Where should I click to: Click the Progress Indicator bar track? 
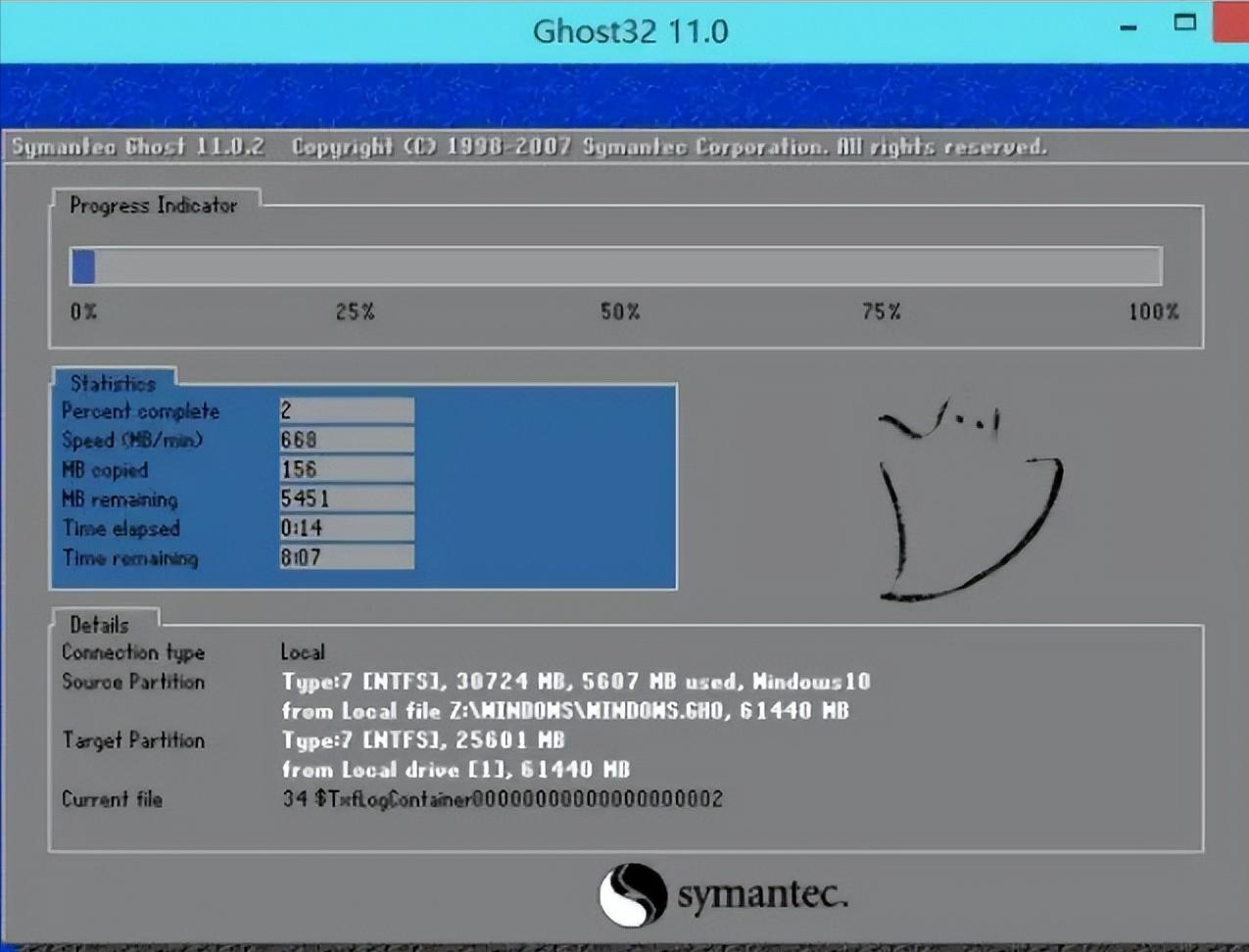tap(616, 266)
